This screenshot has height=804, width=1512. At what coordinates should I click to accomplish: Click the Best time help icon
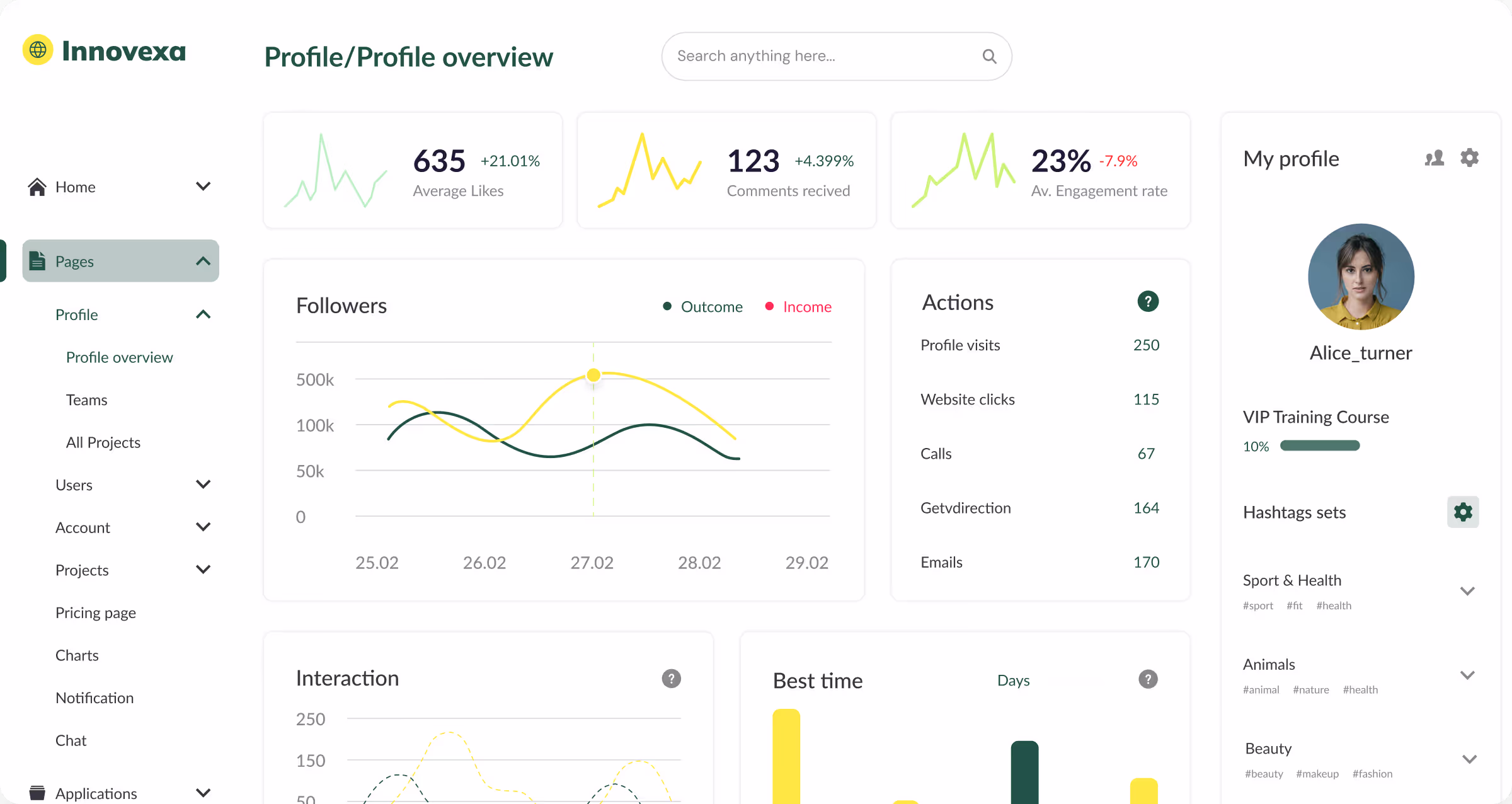tap(1147, 679)
